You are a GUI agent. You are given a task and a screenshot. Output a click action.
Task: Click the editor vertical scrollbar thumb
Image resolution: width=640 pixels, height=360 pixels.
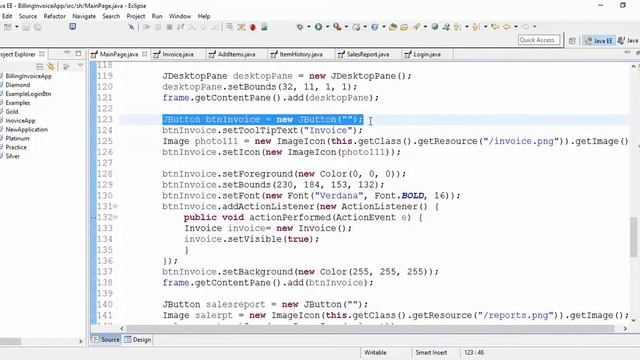[633, 237]
